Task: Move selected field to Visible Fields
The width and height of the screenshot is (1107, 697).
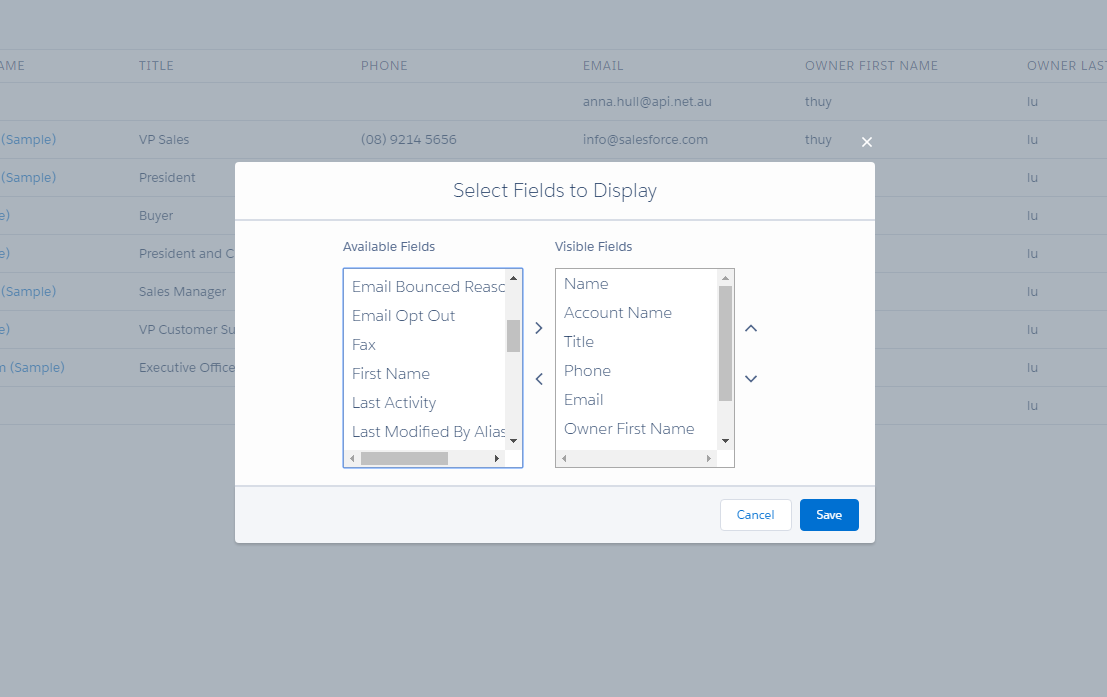Action: tap(539, 328)
